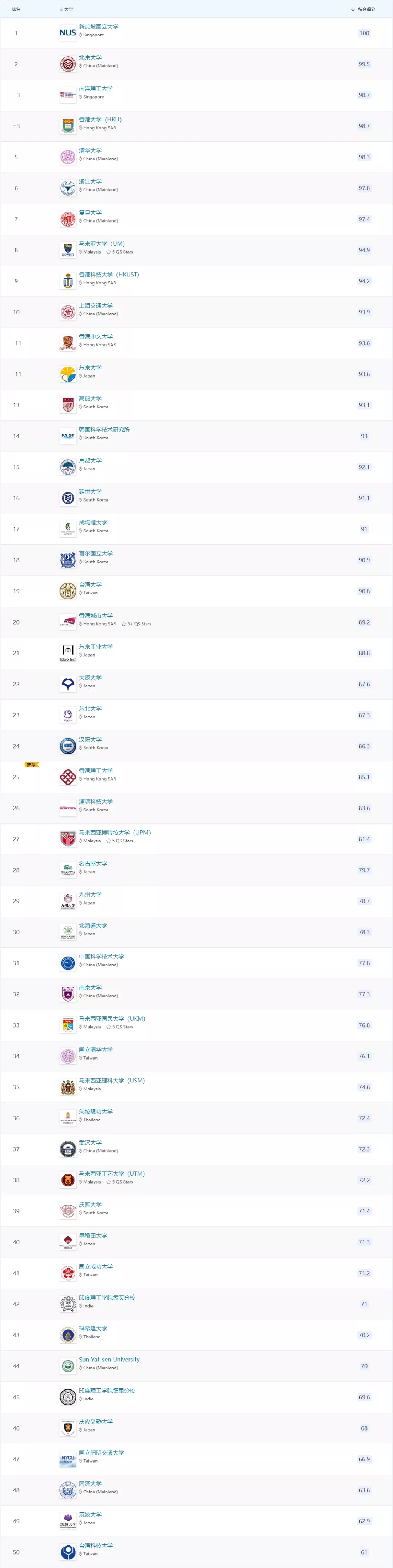Open 马来西亚理科大学 (USM) link
The height and width of the screenshot is (1568, 393).
coord(111,1081)
